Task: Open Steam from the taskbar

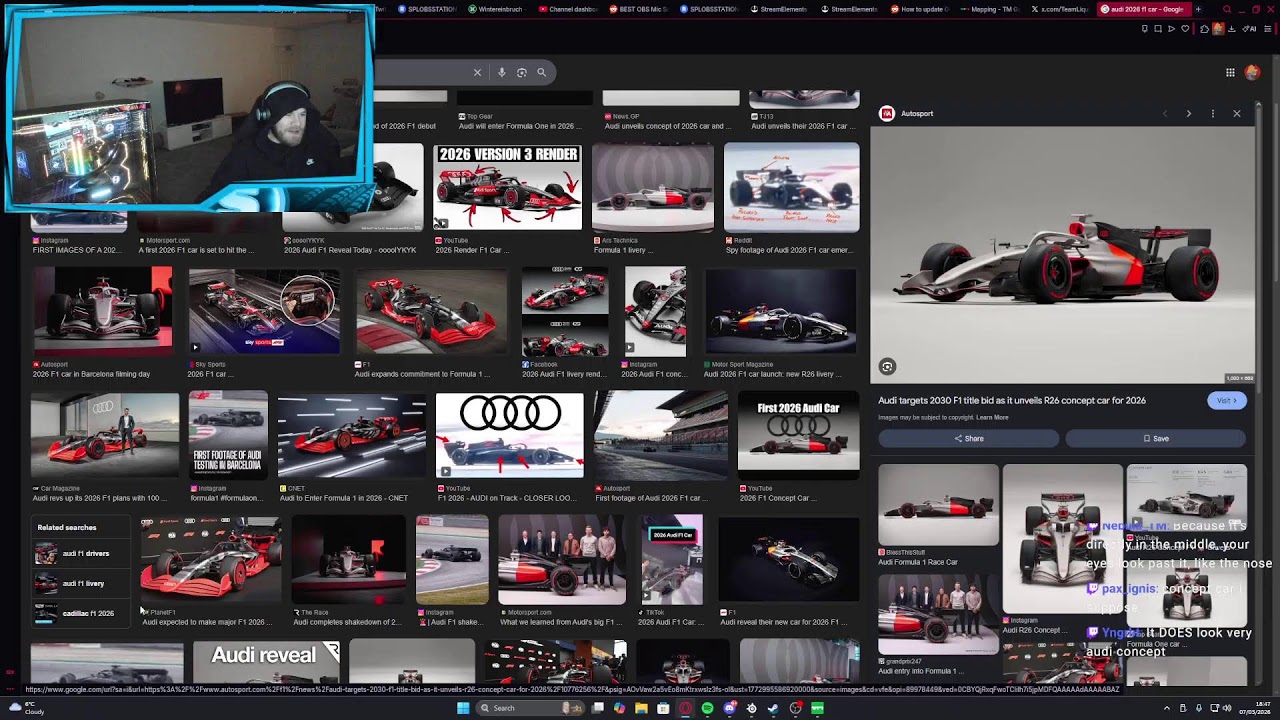Action: click(774, 708)
